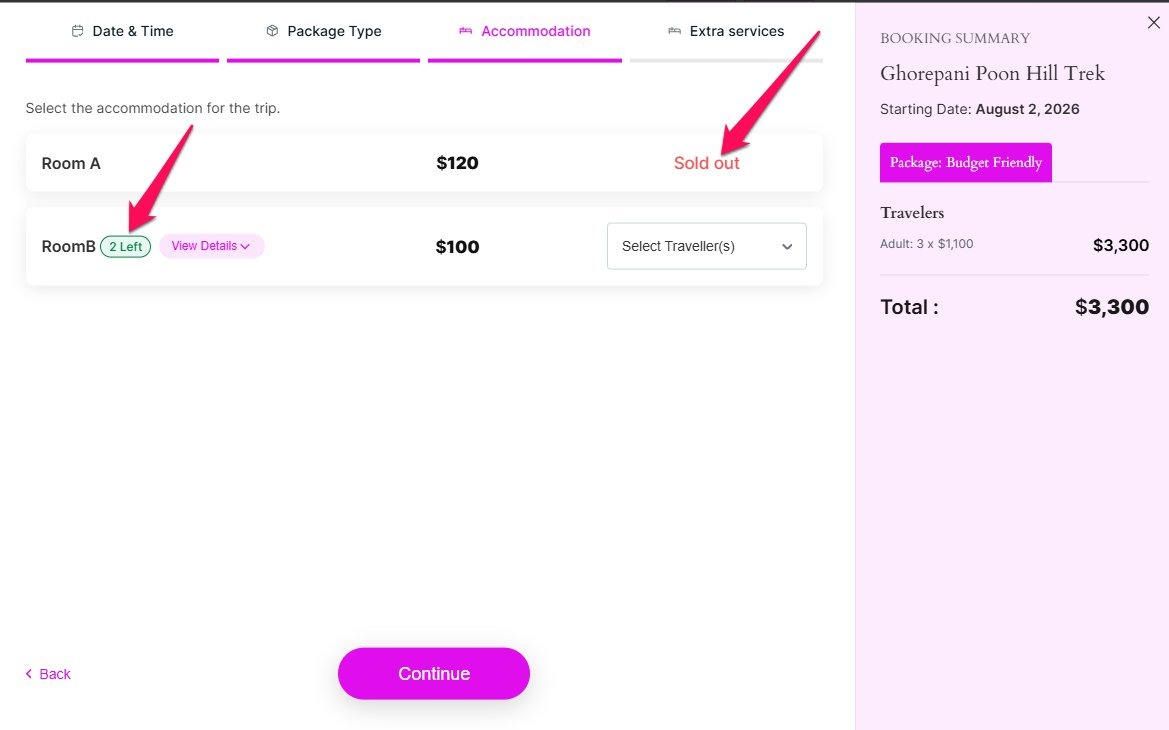Screen dimensions: 1169x730
Task: Click the dropdown arrow in traveller selector
Action: click(x=787, y=247)
